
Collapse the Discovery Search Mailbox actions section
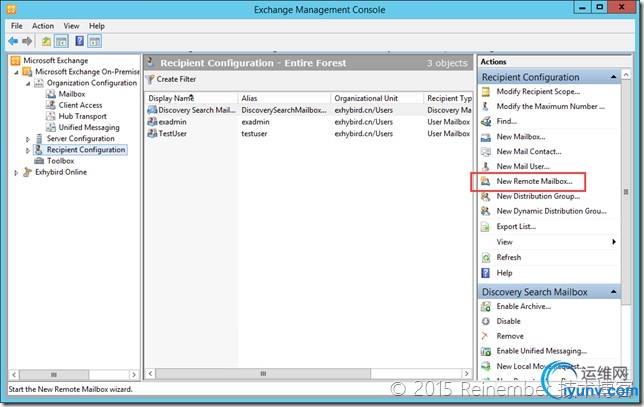point(613,292)
